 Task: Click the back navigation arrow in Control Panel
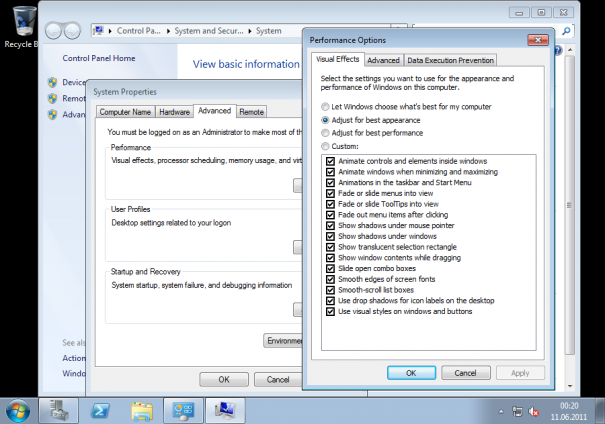54,31
